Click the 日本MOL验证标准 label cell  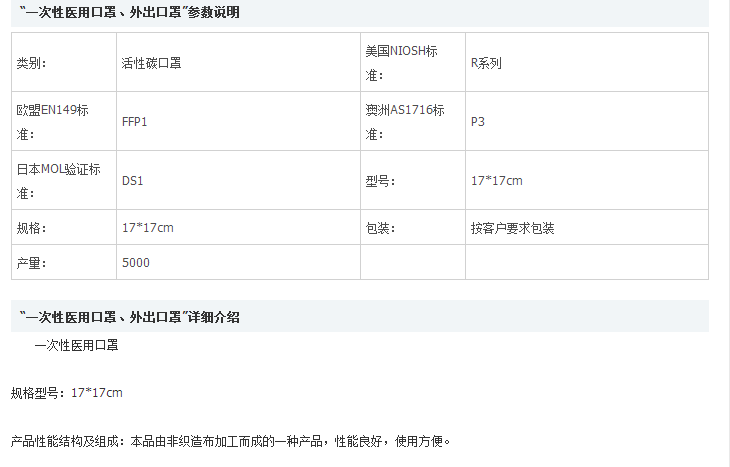click(x=60, y=181)
